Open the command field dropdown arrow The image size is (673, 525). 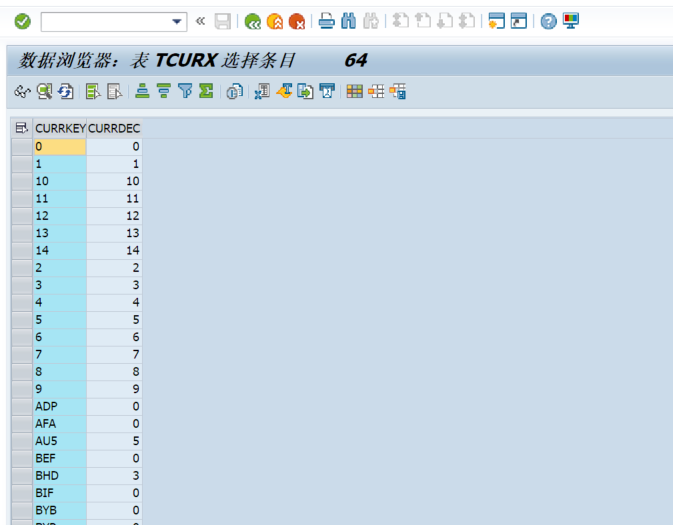pyautogui.click(x=176, y=21)
